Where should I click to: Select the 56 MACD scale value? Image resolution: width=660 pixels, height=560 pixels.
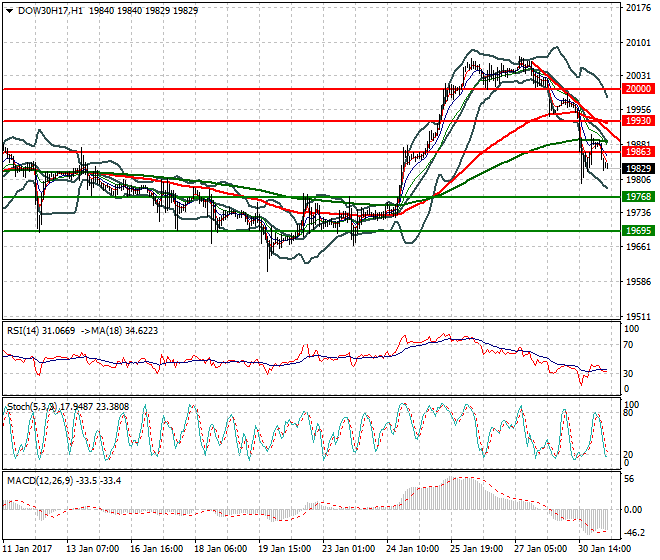[x=629, y=479]
